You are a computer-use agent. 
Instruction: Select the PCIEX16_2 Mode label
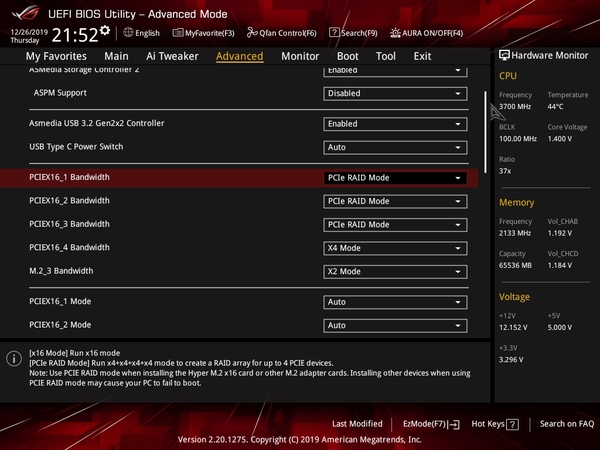(60, 324)
